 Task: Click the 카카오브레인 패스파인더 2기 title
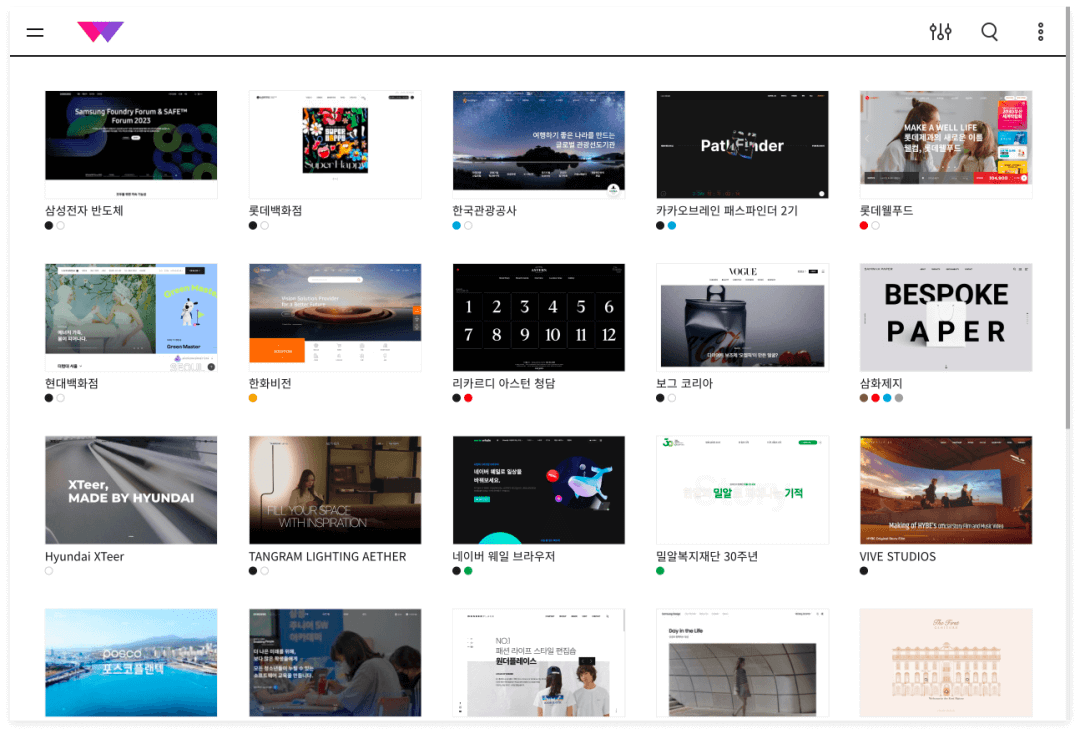tap(727, 211)
